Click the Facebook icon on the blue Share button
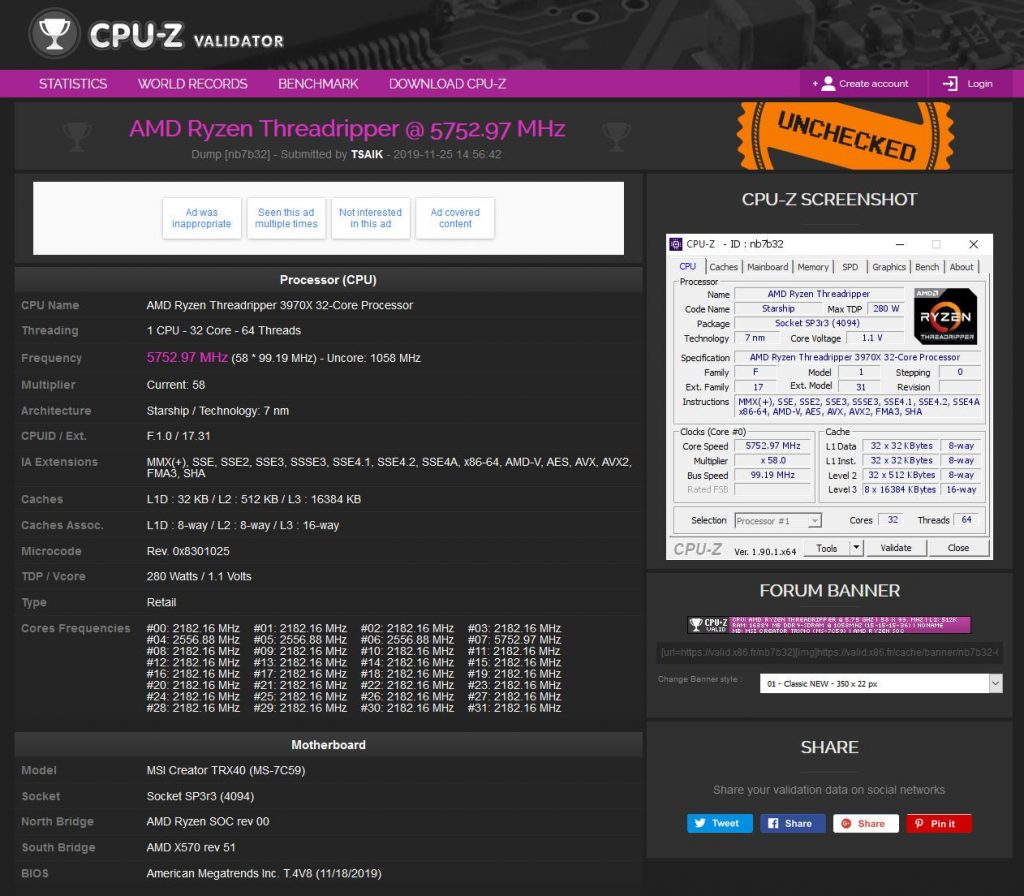This screenshot has height=896, width=1024. coord(773,823)
